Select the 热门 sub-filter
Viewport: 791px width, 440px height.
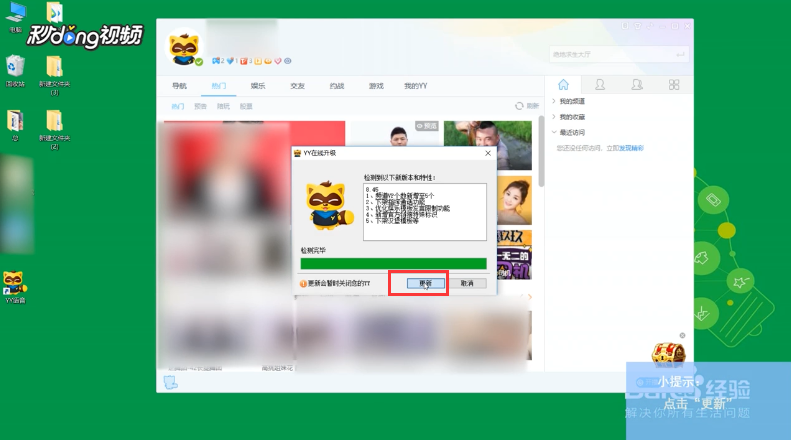(x=178, y=106)
